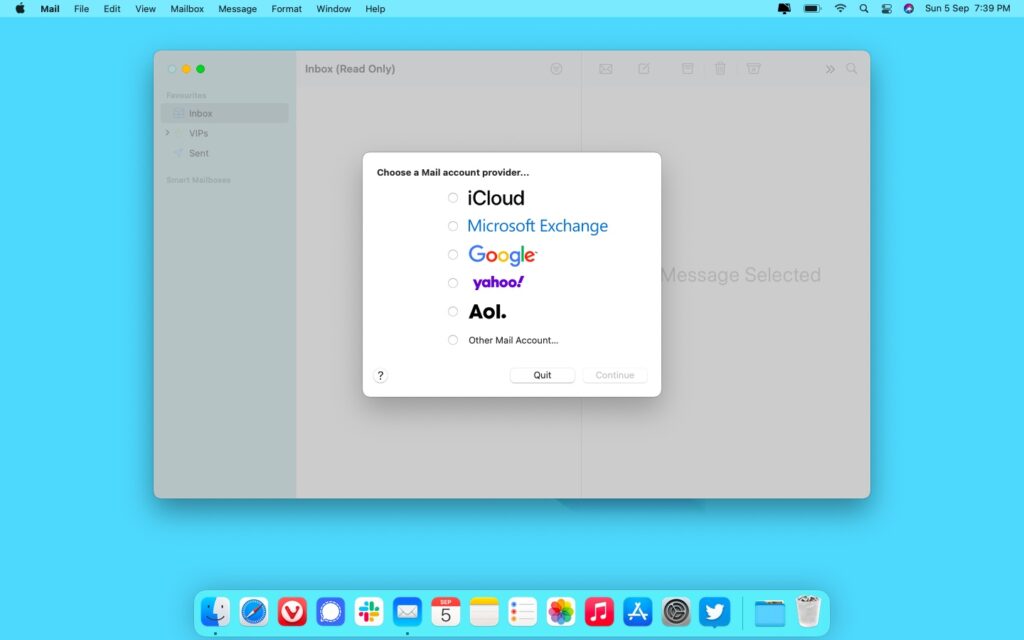
Task: Click the Junk mail toolbar icon
Action: point(753,68)
